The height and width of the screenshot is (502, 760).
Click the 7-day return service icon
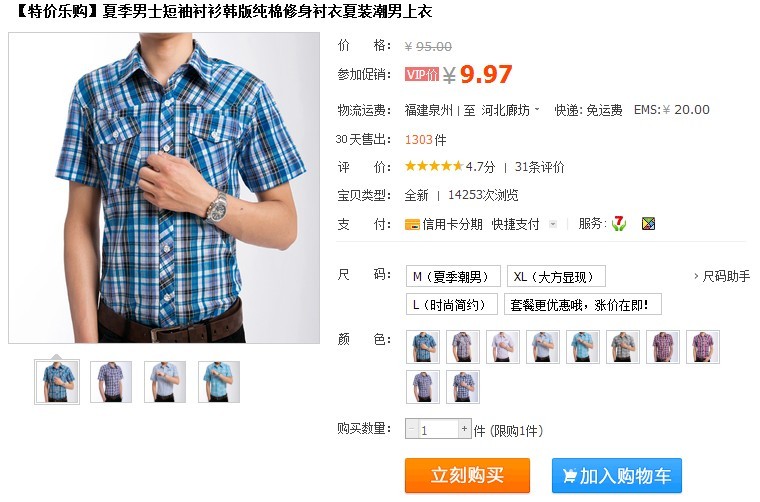pos(618,223)
